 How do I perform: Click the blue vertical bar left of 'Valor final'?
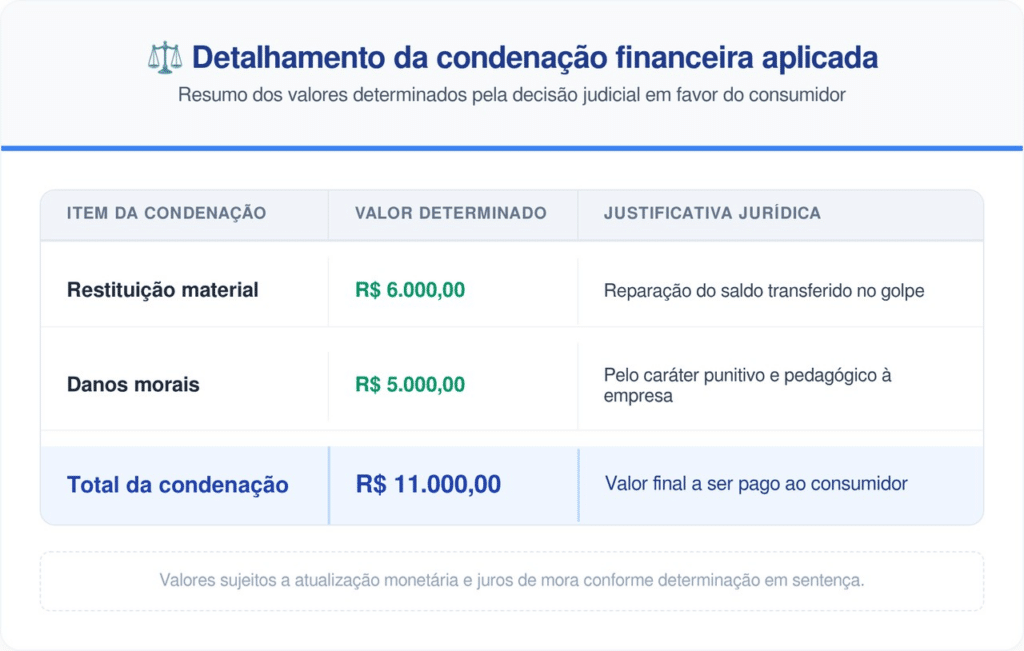pyautogui.click(x=578, y=485)
